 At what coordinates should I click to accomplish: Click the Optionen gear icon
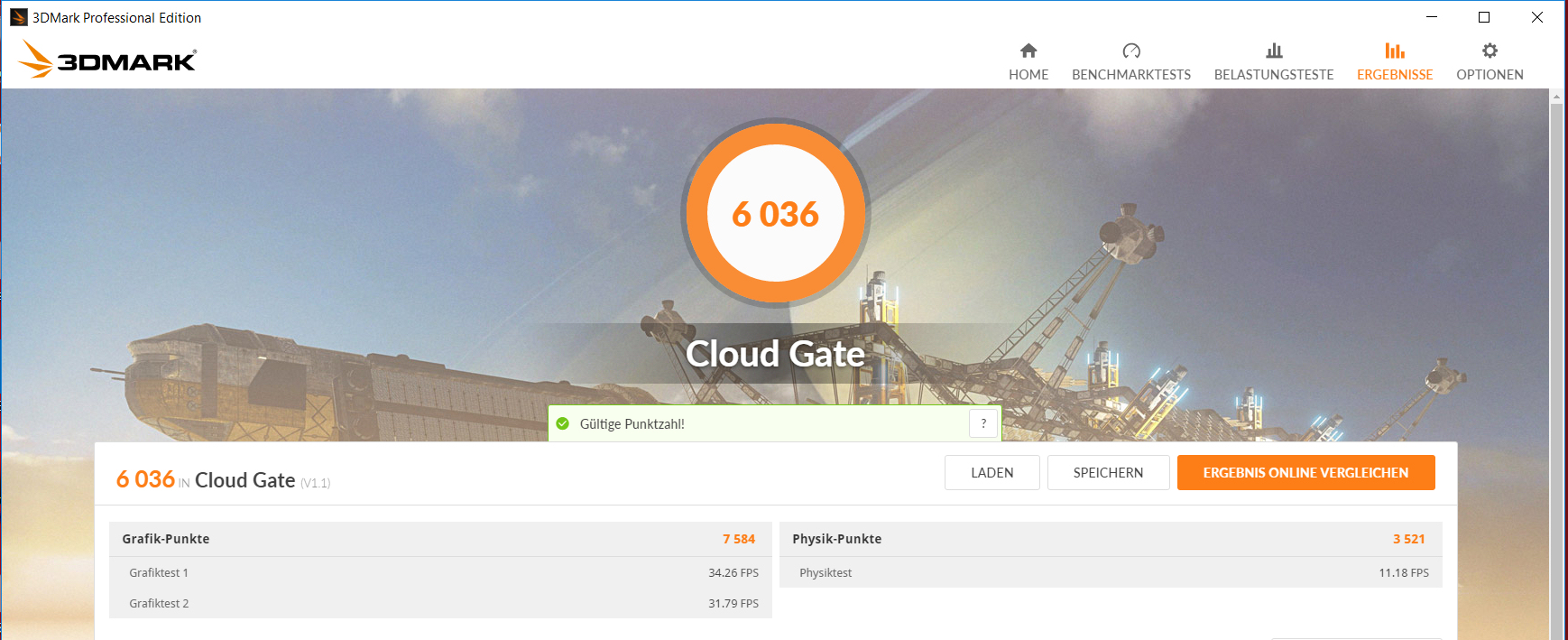pos(1490,51)
